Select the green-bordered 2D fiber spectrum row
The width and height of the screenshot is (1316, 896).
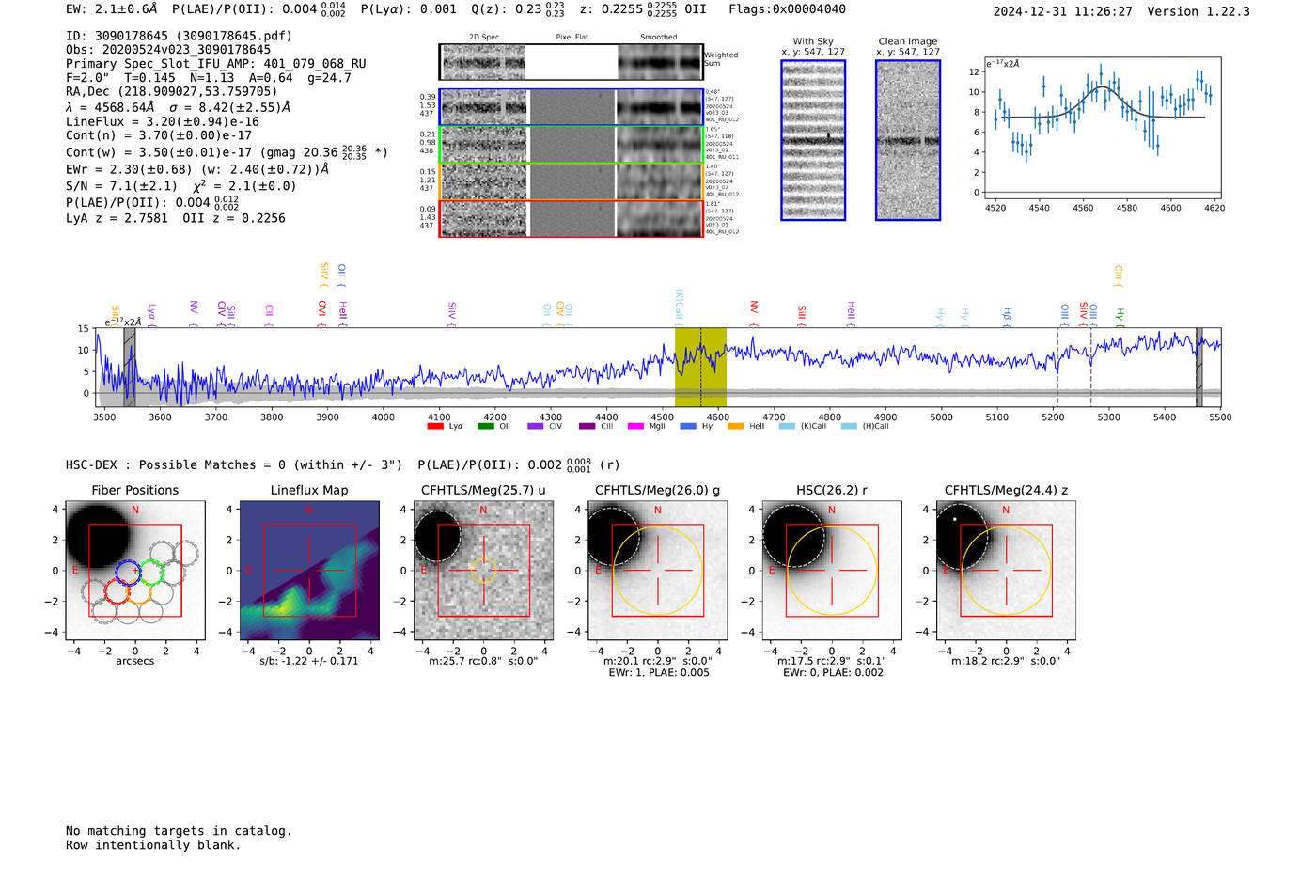point(571,145)
